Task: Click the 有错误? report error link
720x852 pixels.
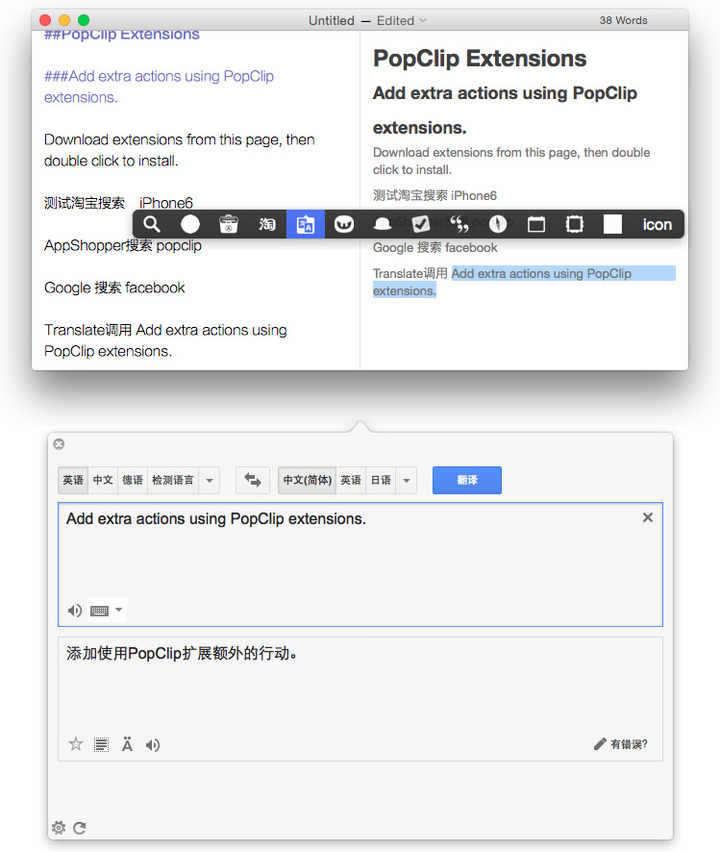Action: click(620, 744)
